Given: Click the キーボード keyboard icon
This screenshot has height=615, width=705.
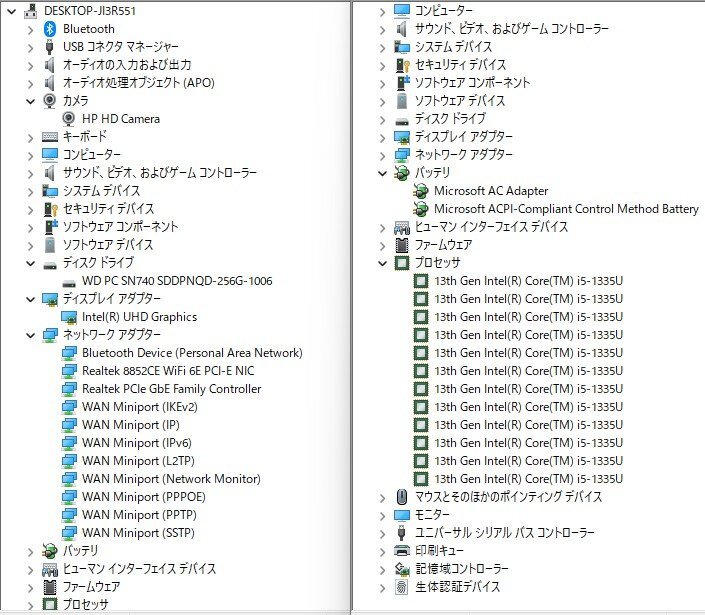Looking at the screenshot, I should [49, 137].
